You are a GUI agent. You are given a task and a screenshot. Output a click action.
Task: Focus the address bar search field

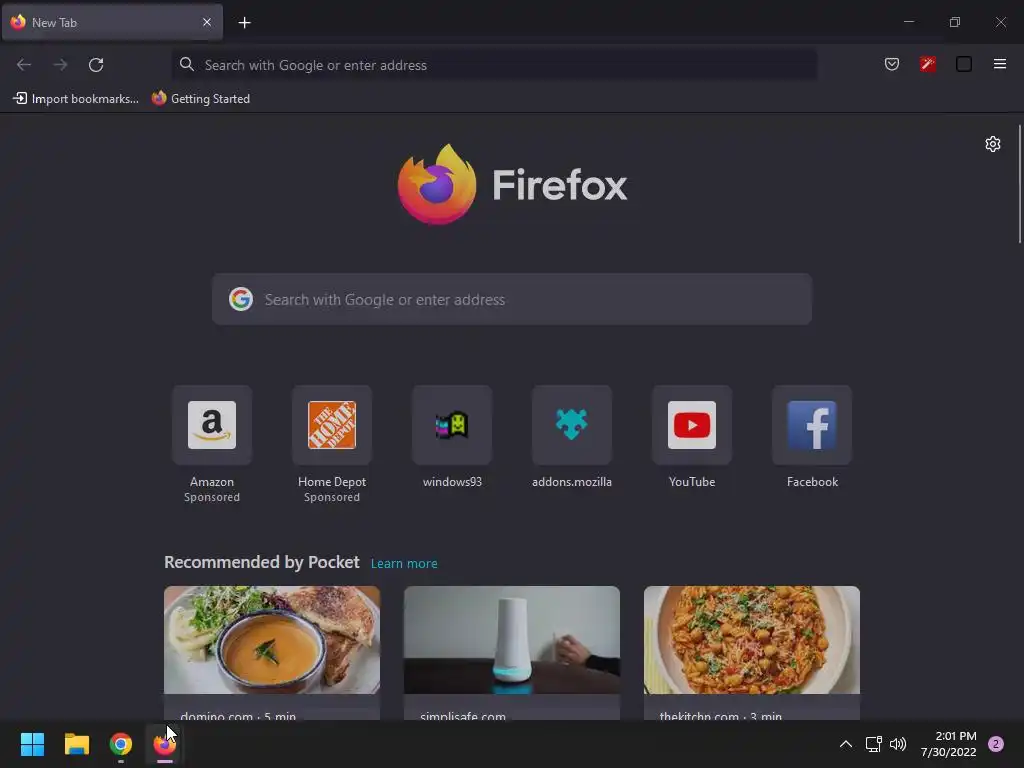tap(494, 65)
